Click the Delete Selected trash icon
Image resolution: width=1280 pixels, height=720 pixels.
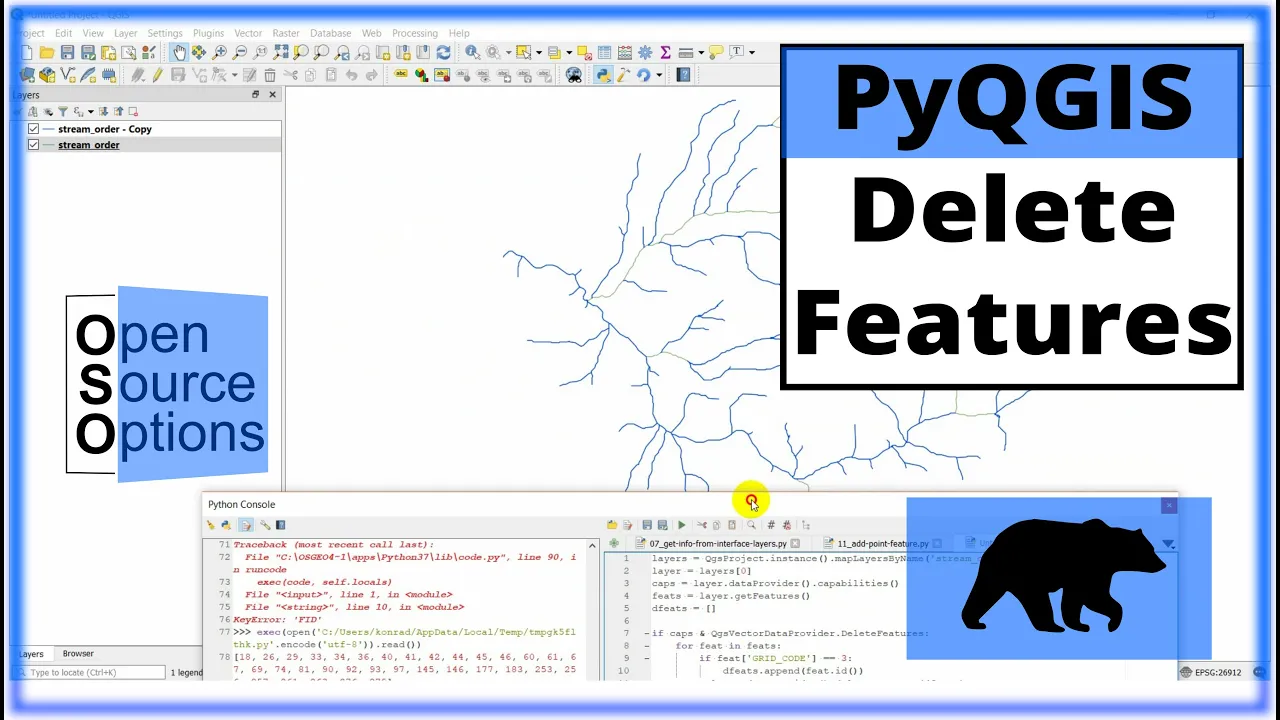pos(269,74)
